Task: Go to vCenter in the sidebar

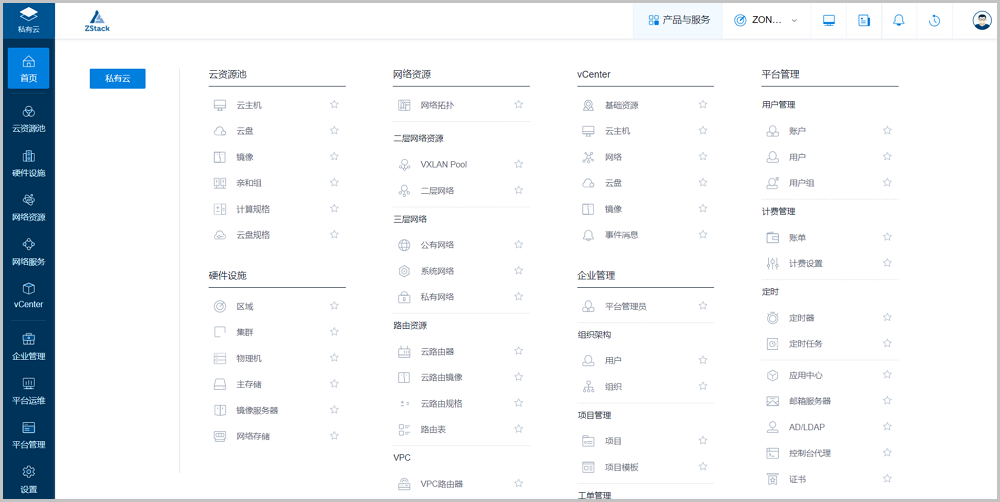Action: (28, 294)
